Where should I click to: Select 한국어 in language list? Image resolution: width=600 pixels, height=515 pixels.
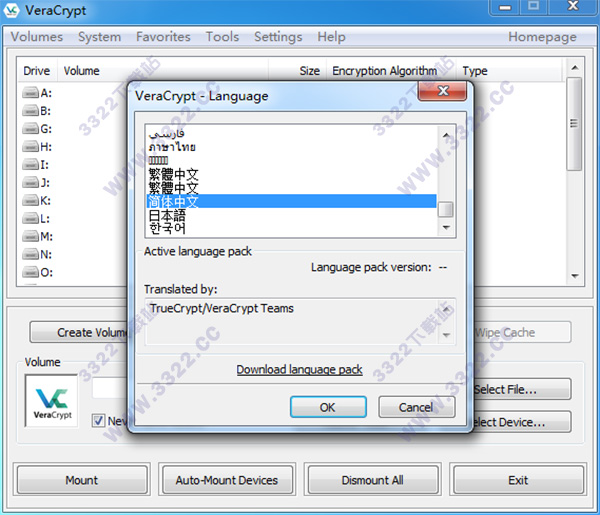(x=291, y=228)
